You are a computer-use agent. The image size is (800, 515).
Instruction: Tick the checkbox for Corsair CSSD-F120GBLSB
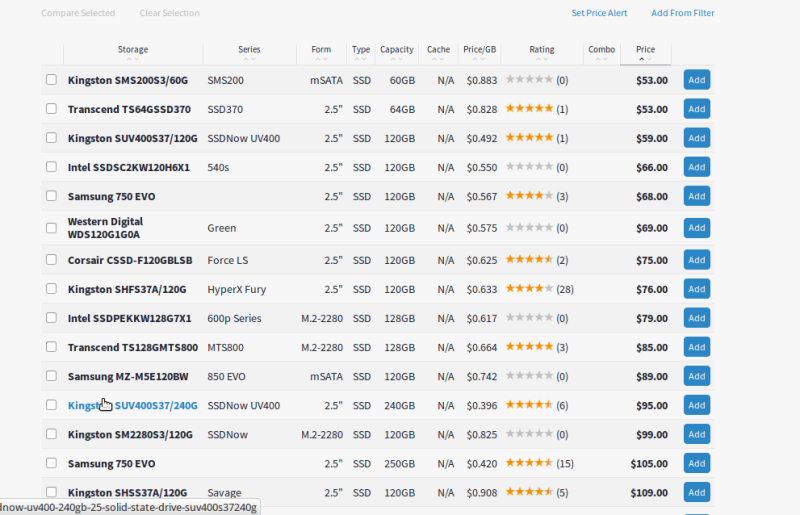tap(51, 260)
